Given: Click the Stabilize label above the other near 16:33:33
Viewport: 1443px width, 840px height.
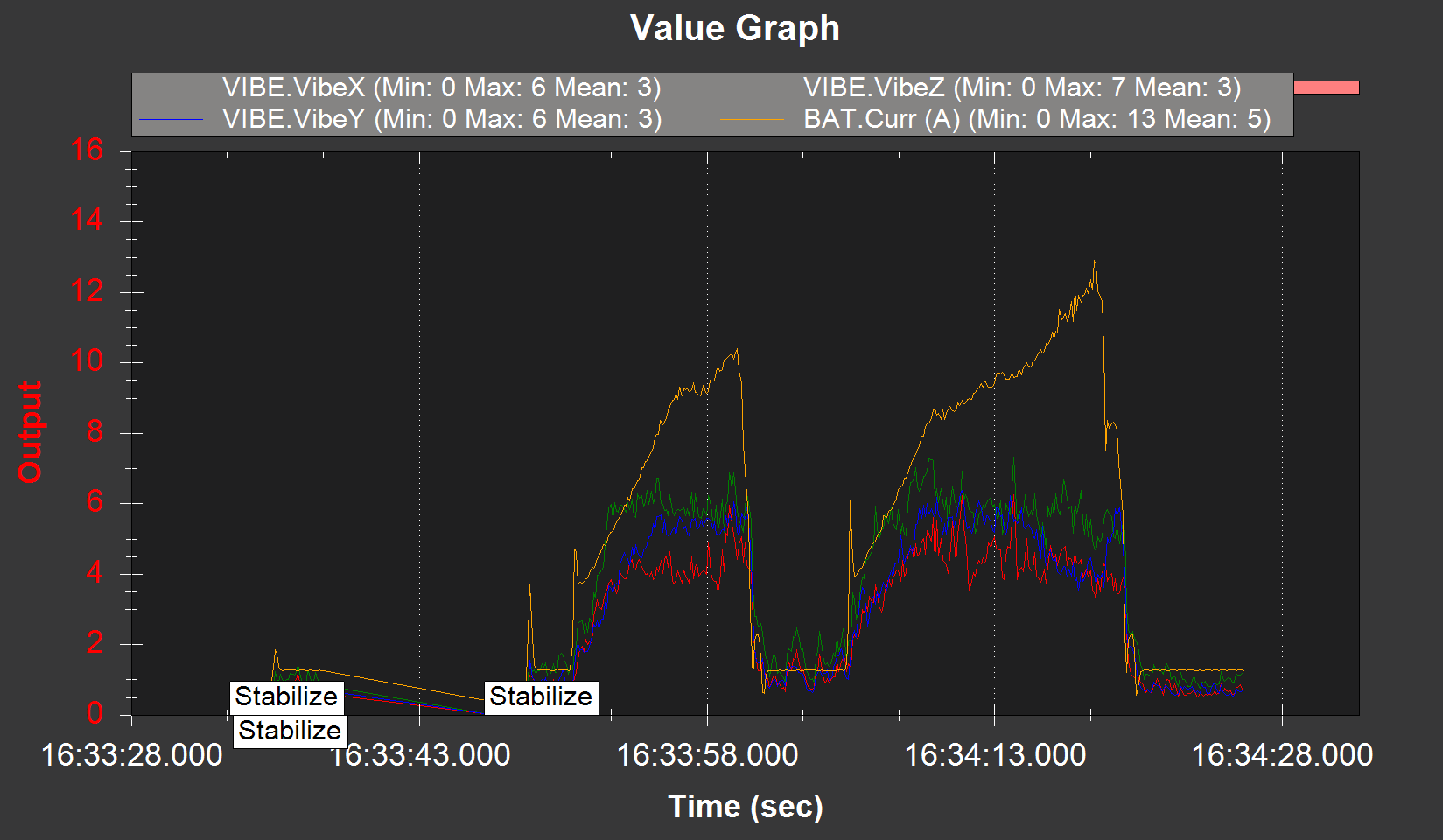Looking at the screenshot, I should point(286,696).
